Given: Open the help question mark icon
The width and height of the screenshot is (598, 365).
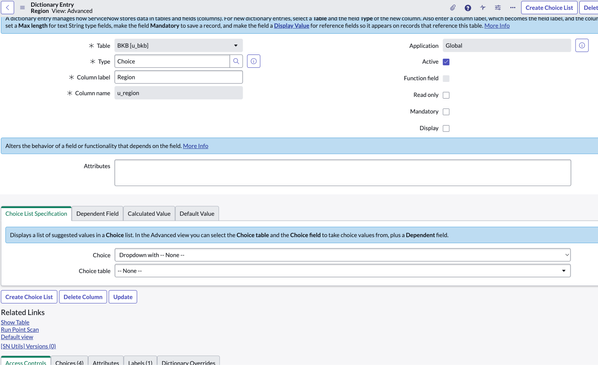Looking at the screenshot, I should [468, 8].
